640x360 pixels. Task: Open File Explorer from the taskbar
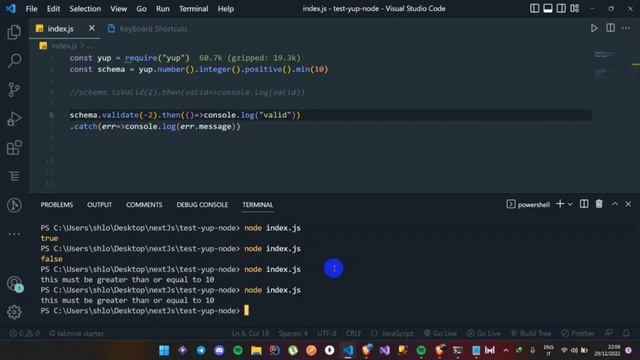click(256, 350)
